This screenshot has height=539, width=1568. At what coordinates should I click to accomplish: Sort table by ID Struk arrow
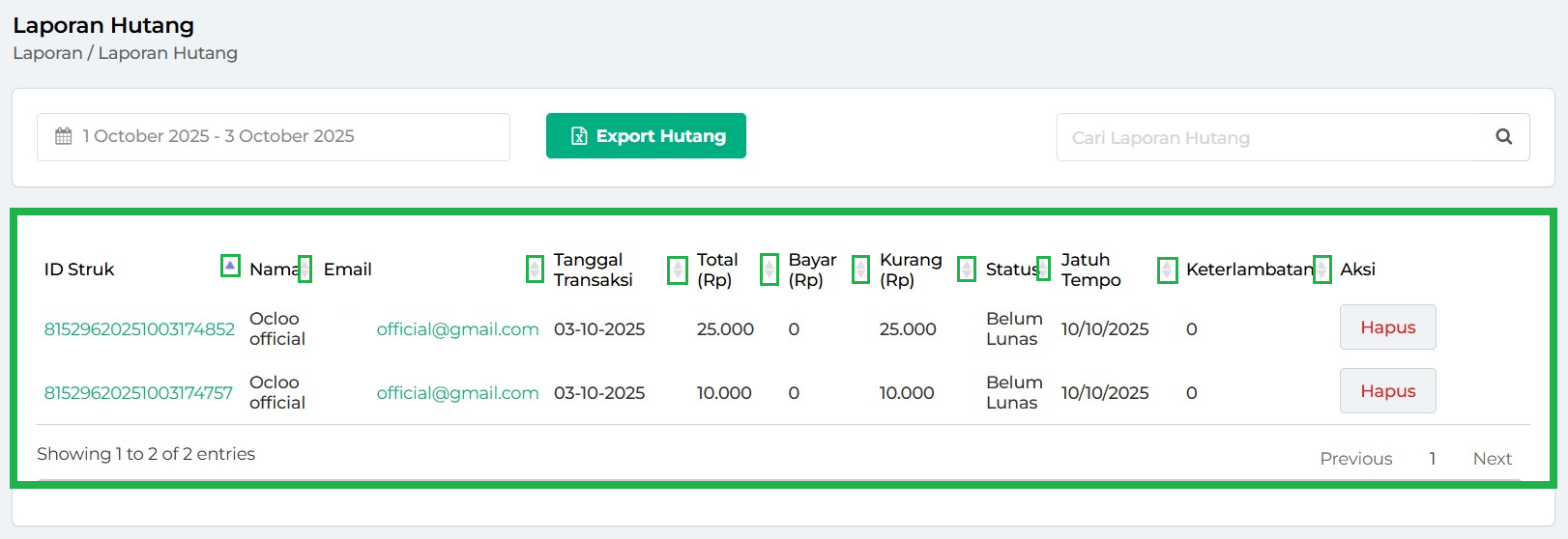pos(230,266)
